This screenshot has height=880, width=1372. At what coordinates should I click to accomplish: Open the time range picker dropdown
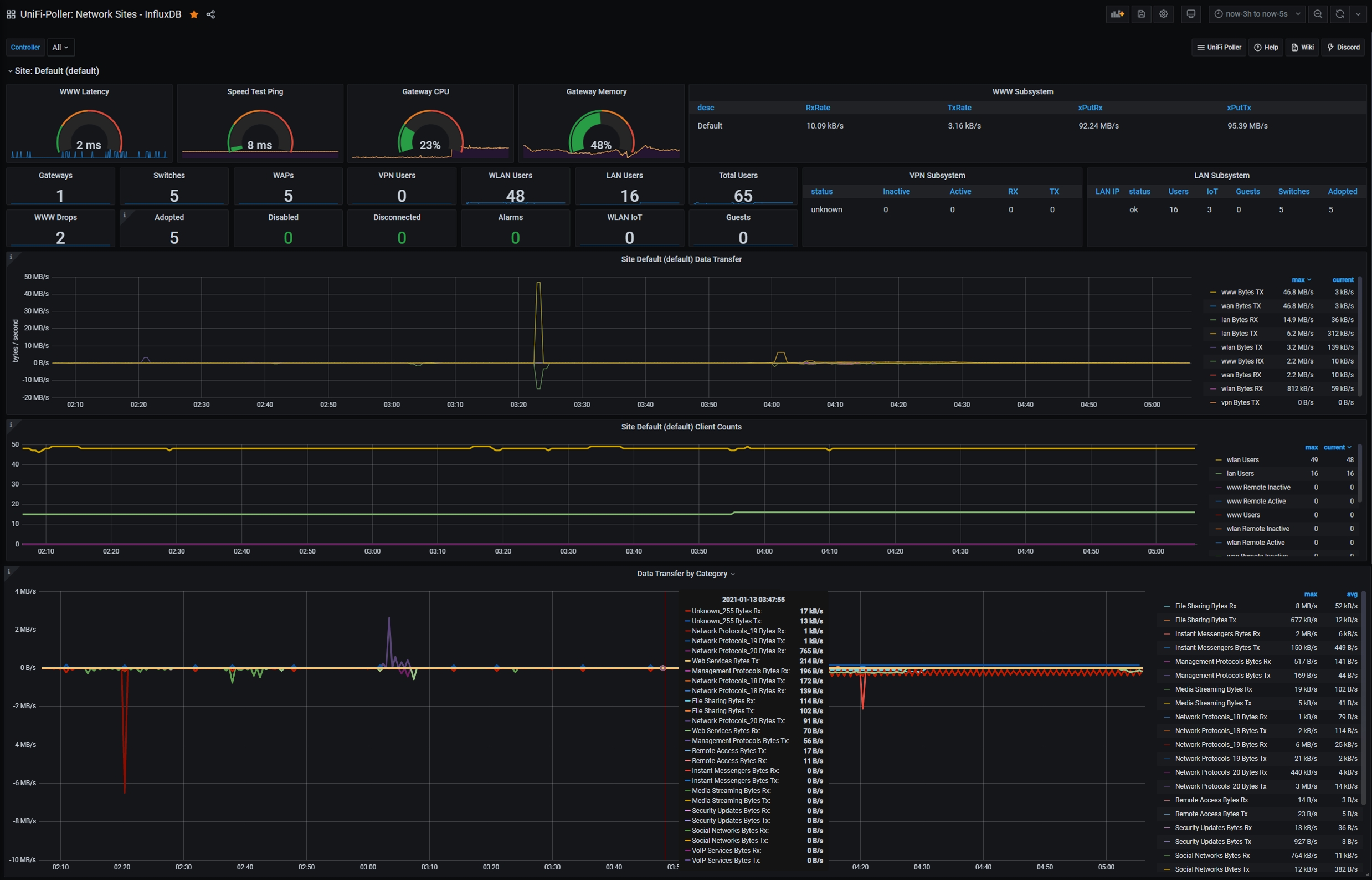point(1257,14)
